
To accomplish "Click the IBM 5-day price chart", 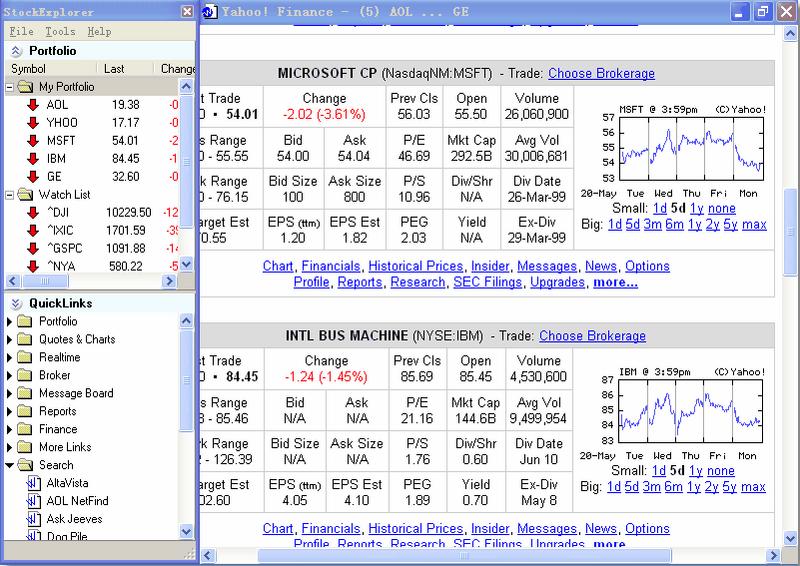I will [x=690, y=411].
